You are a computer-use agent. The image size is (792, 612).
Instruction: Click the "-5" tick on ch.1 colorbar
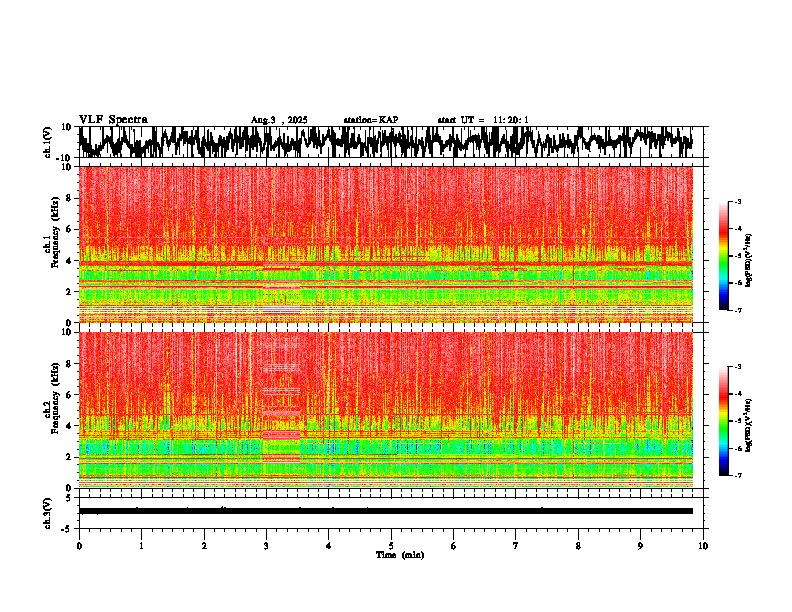tap(737, 256)
